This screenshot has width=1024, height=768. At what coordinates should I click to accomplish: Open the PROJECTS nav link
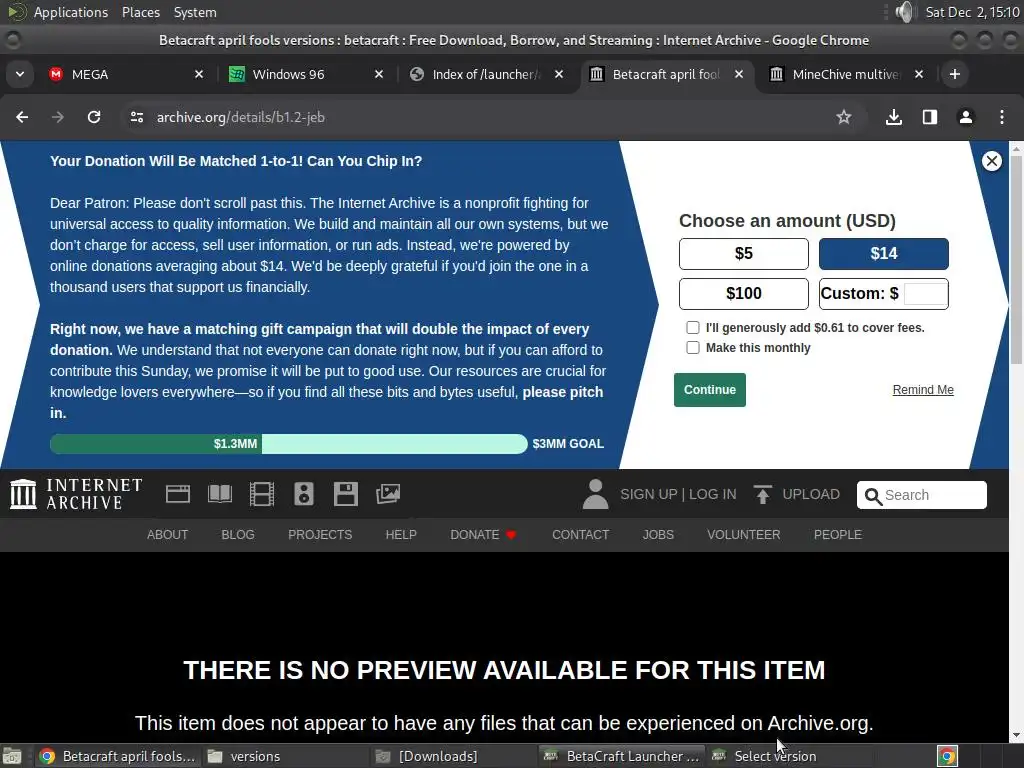[x=320, y=535]
